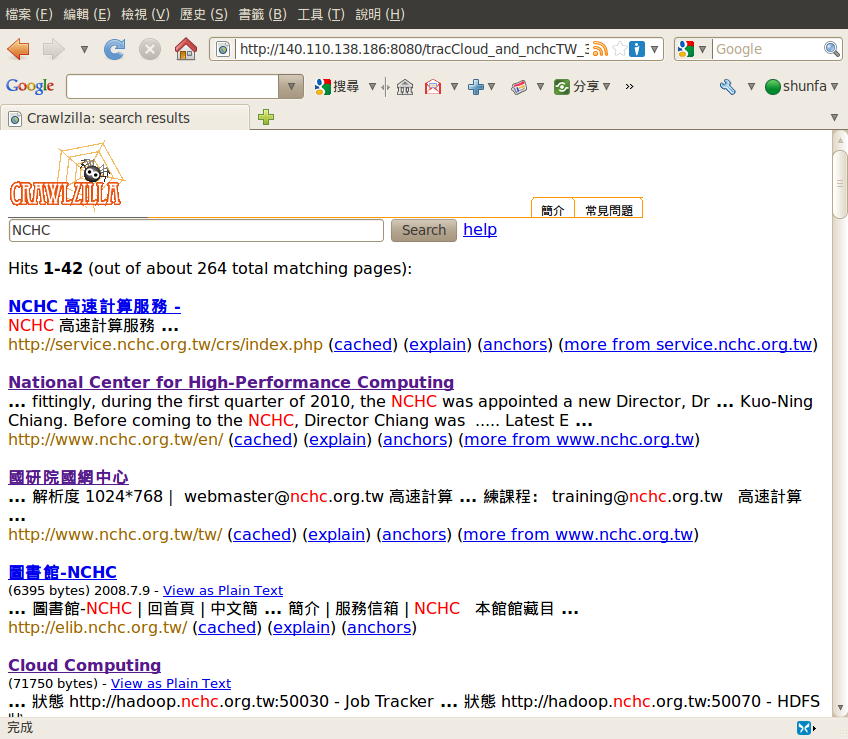Click the RSS feed icon in address bar
Image resolution: width=848 pixels, height=739 pixels.
point(600,49)
